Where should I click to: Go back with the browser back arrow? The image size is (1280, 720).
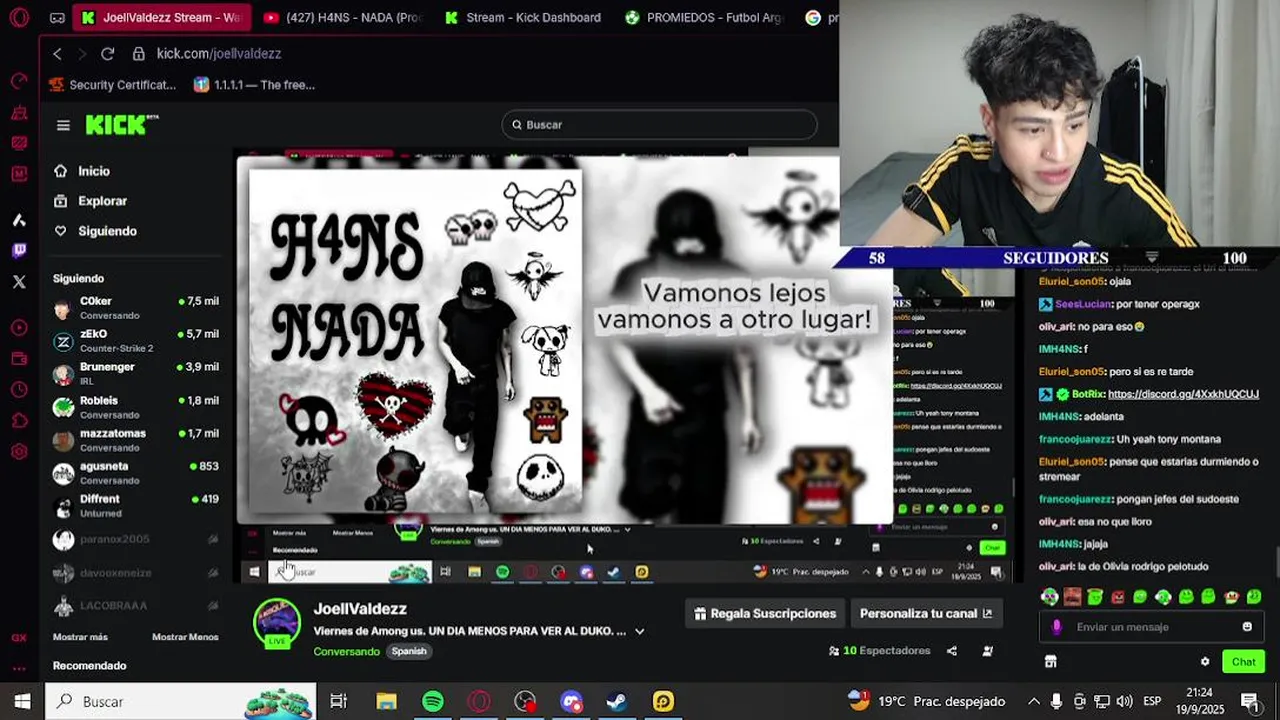(x=57, y=54)
